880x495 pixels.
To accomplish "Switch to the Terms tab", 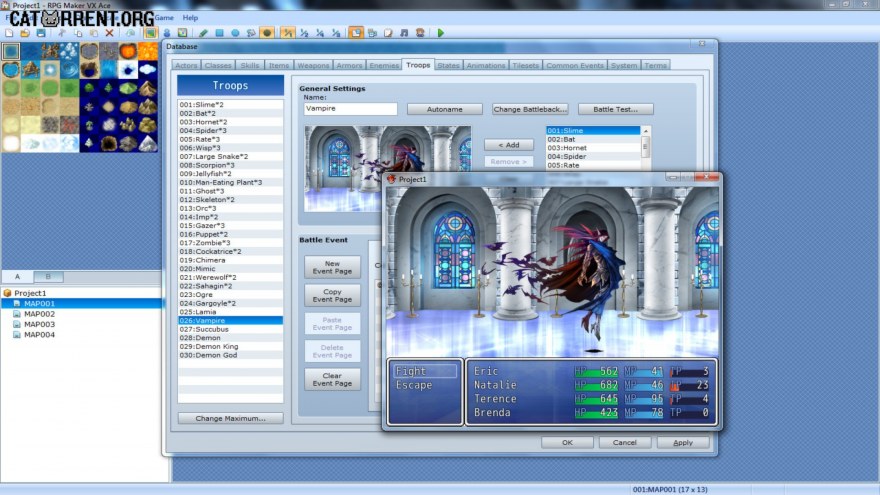I will pos(656,66).
